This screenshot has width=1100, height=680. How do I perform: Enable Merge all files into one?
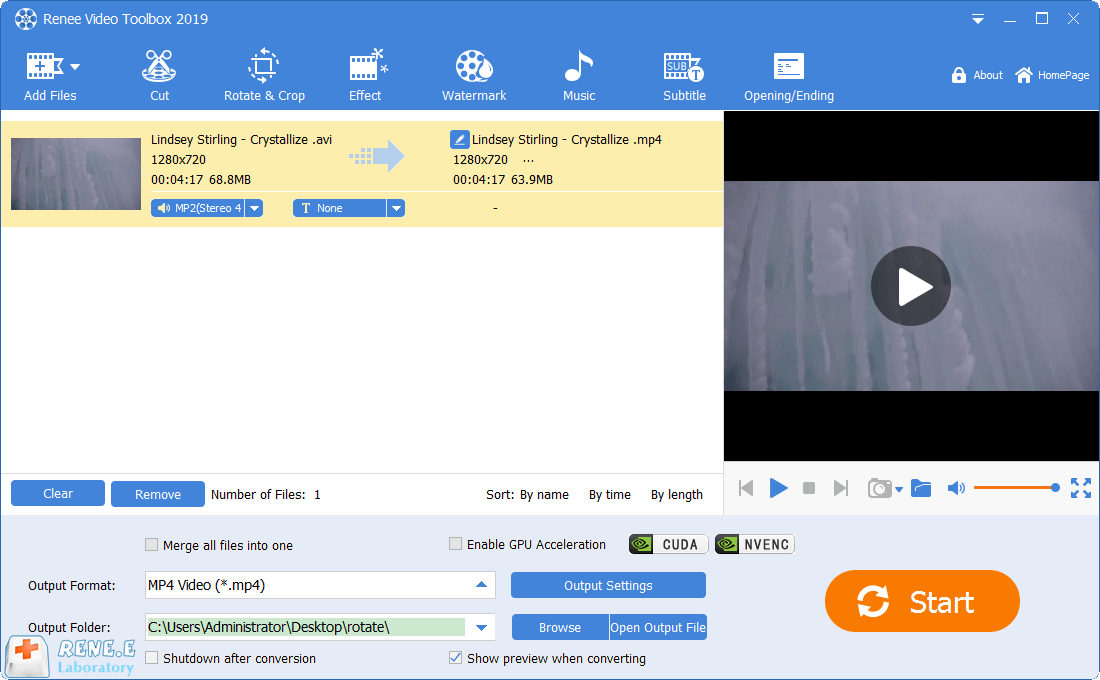(x=152, y=545)
